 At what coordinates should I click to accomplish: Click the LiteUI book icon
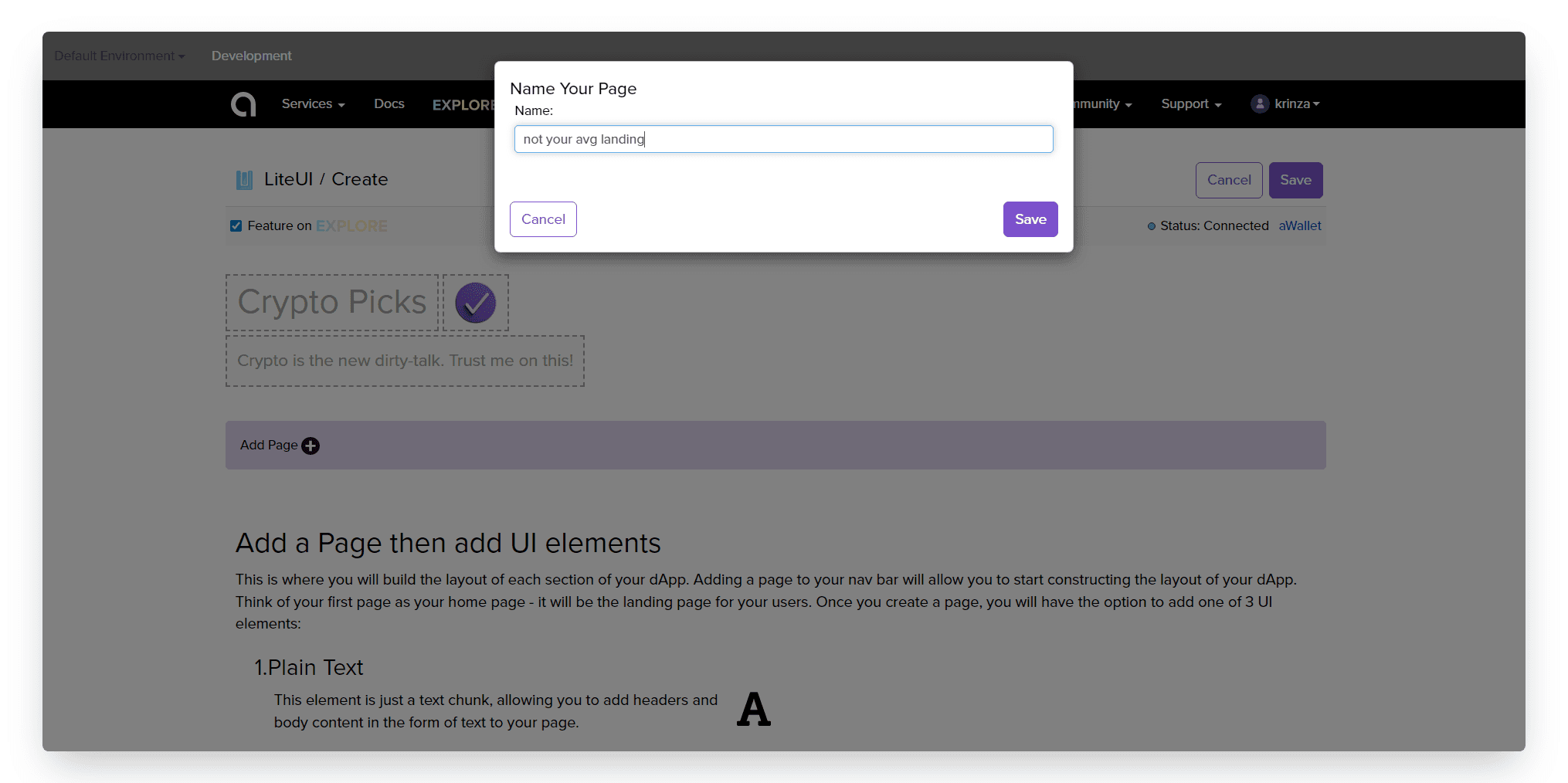pyautogui.click(x=244, y=180)
